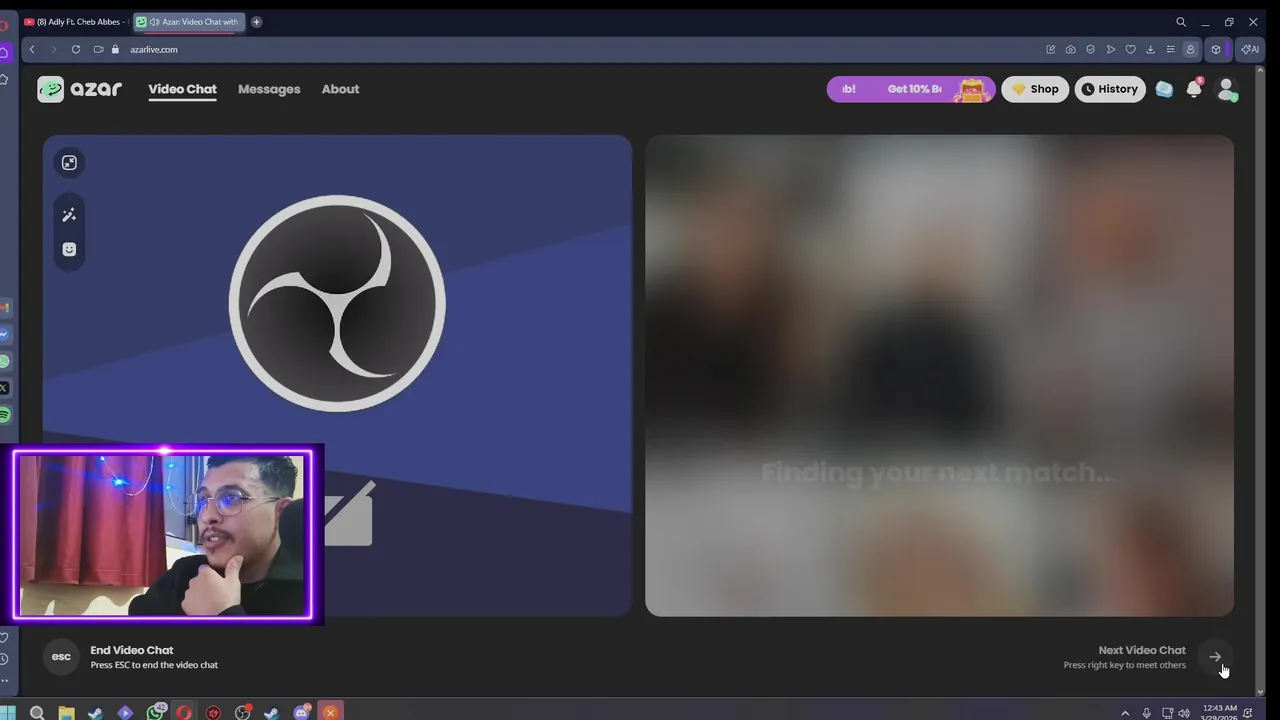Open the browser AI assistant button
Screen dimensions: 1280x720
(x=1249, y=49)
